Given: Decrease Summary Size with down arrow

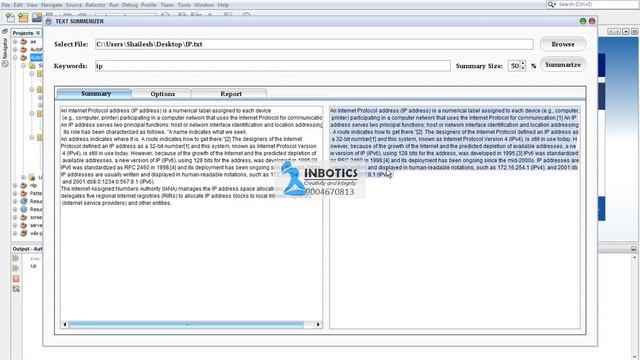Looking at the screenshot, I should [x=523, y=68].
